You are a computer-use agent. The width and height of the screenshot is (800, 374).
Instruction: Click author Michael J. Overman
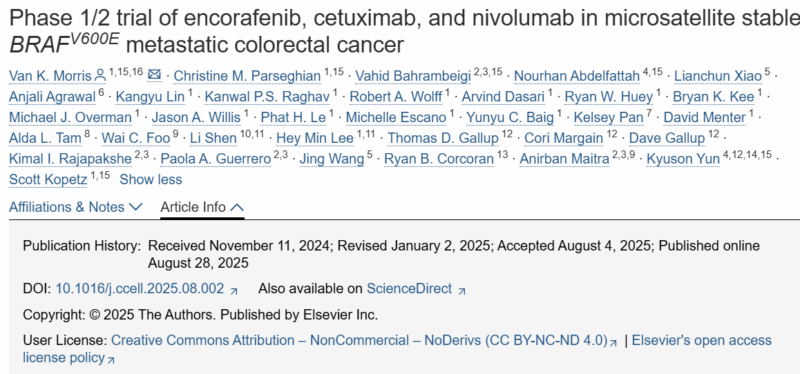point(70,118)
